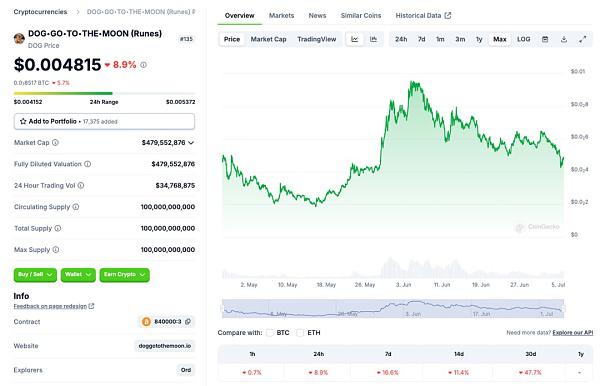Open the Similar Coins tab
Screen dimensions: 600x386
[x=361, y=16]
